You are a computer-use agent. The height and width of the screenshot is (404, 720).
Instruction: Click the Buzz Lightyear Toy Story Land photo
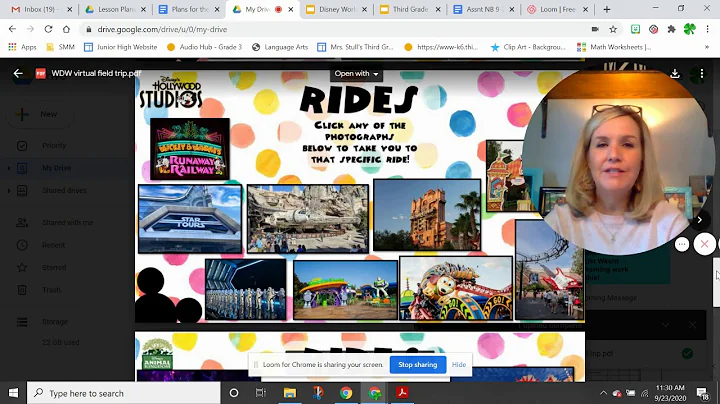pos(345,290)
